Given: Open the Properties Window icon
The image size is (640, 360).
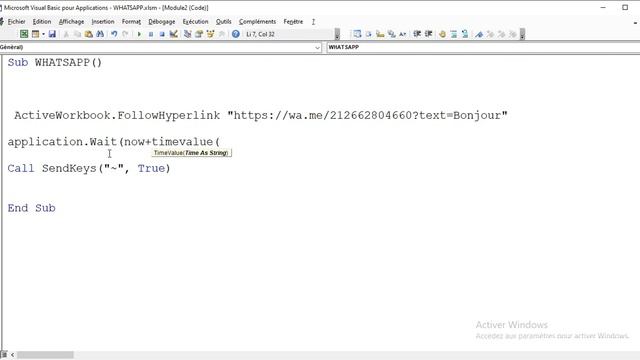Looking at the screenshot, I should [x=199, y=34].
